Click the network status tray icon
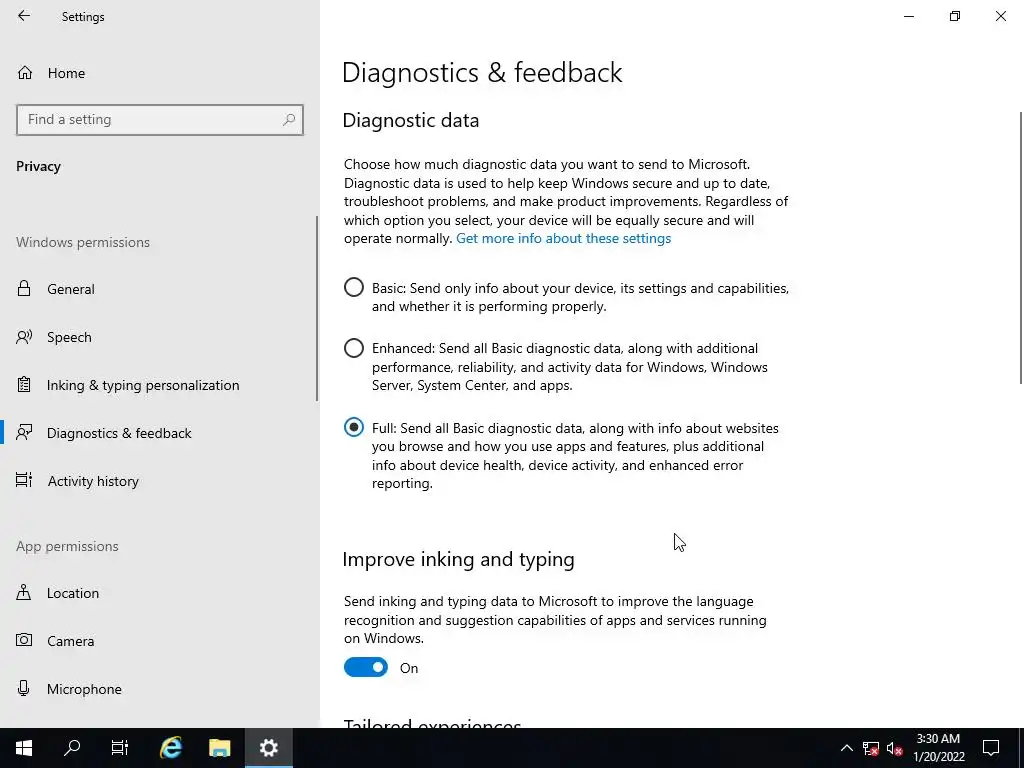Image resolution: width=1024 pixels, height=768 pixels. tap(871, 748)
